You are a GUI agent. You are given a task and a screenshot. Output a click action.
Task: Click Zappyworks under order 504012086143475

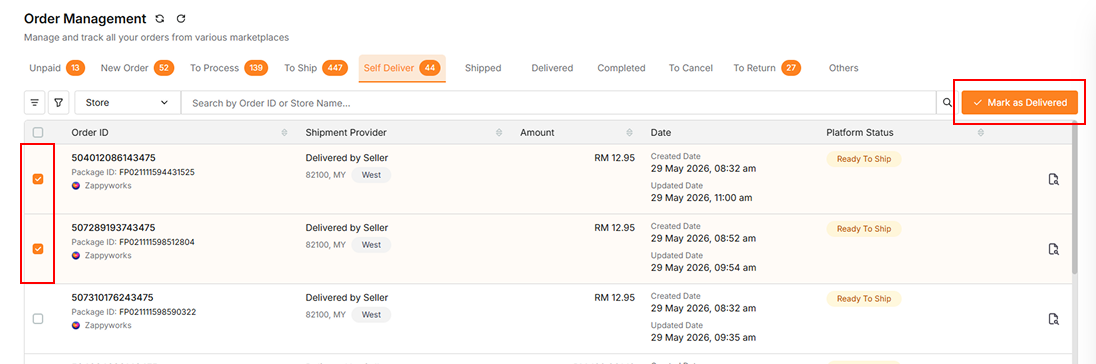click(107, 186)
